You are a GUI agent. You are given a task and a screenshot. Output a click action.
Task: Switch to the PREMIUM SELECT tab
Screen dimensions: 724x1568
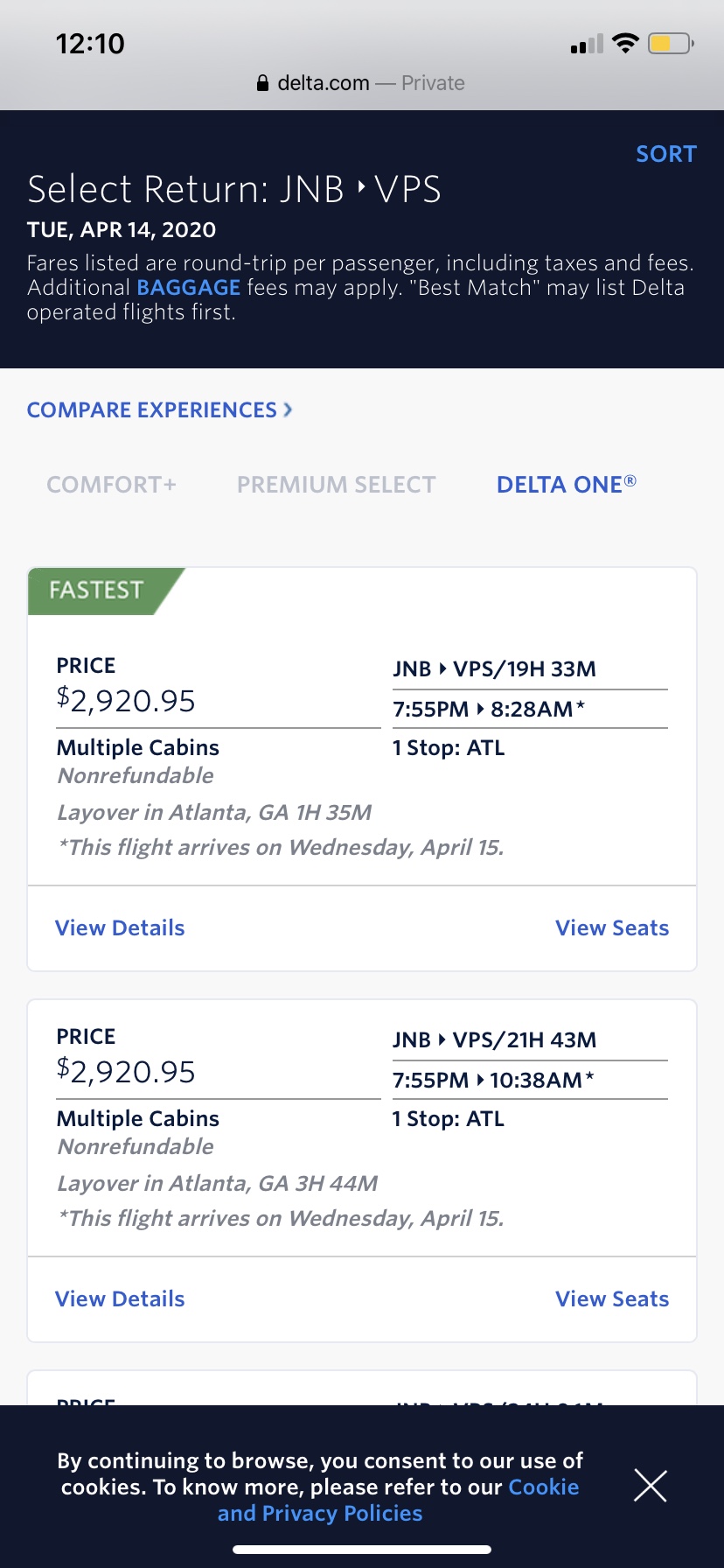336,485
